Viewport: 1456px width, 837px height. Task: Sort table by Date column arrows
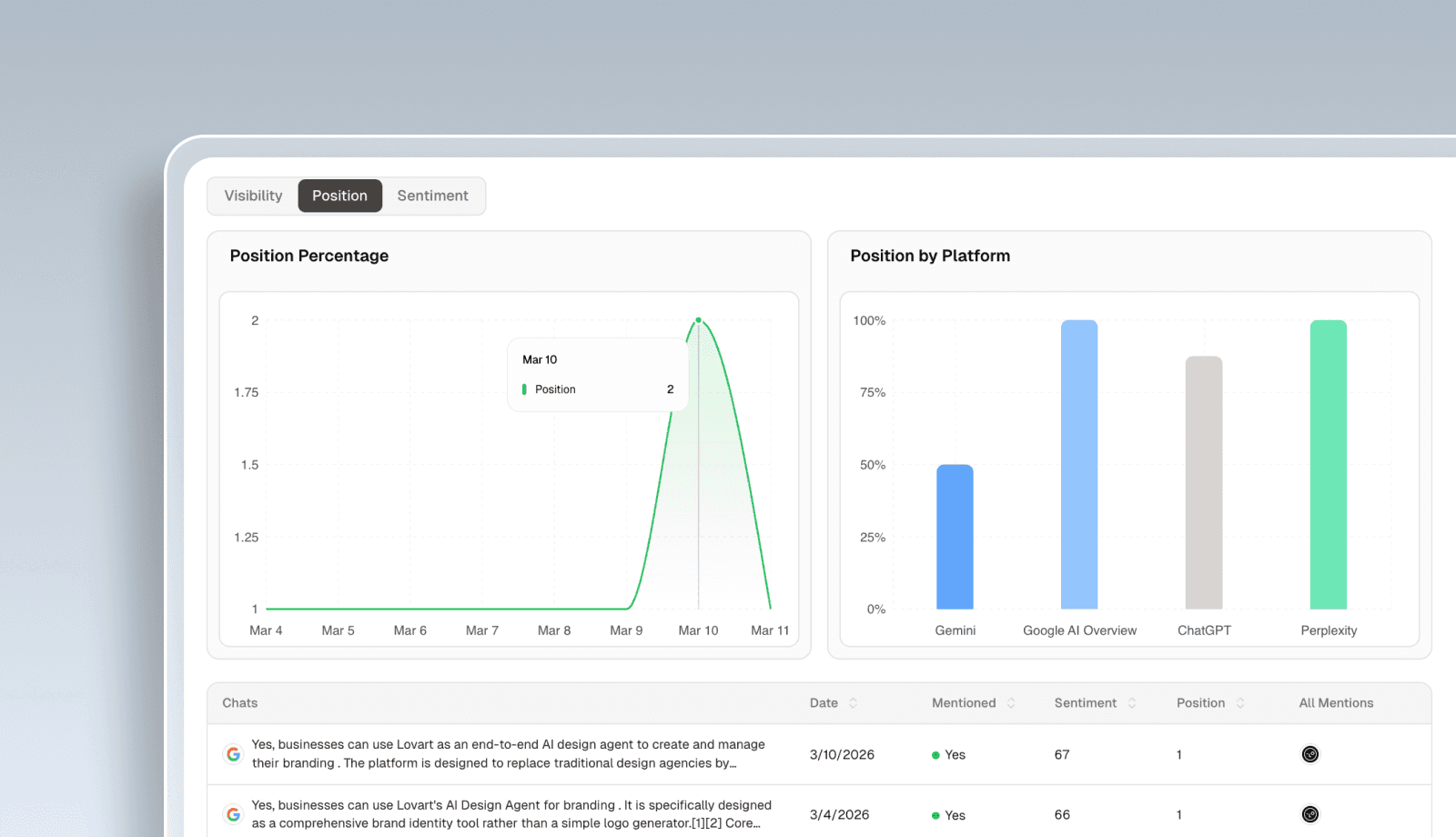[853, 703]
